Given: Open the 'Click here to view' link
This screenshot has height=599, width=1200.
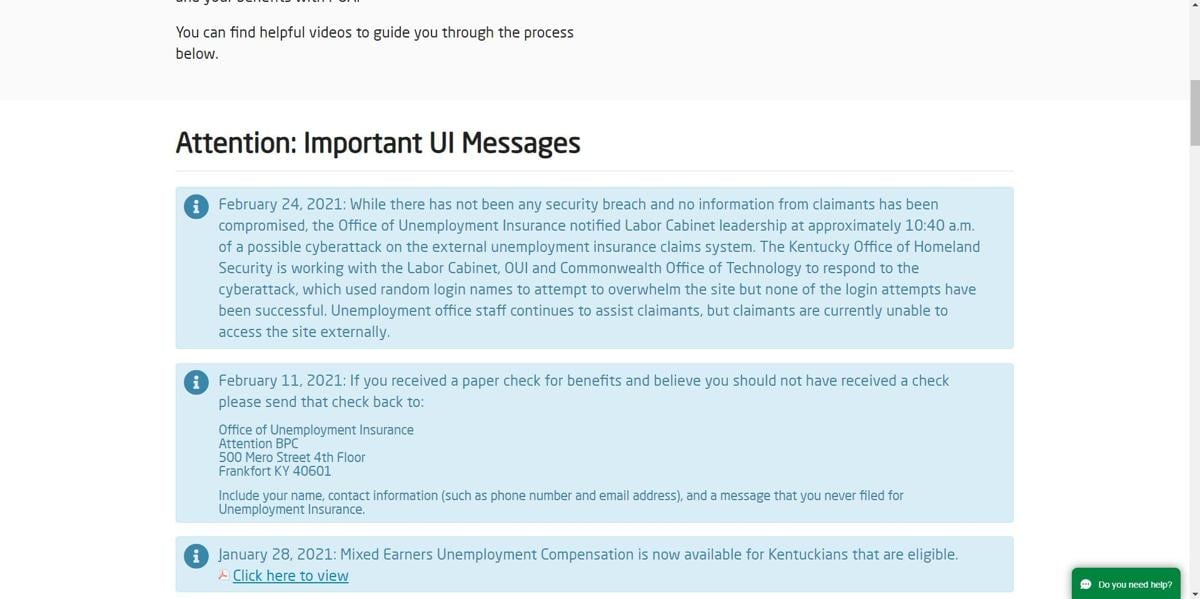Looking at the screenshot, I should [290, 576].
